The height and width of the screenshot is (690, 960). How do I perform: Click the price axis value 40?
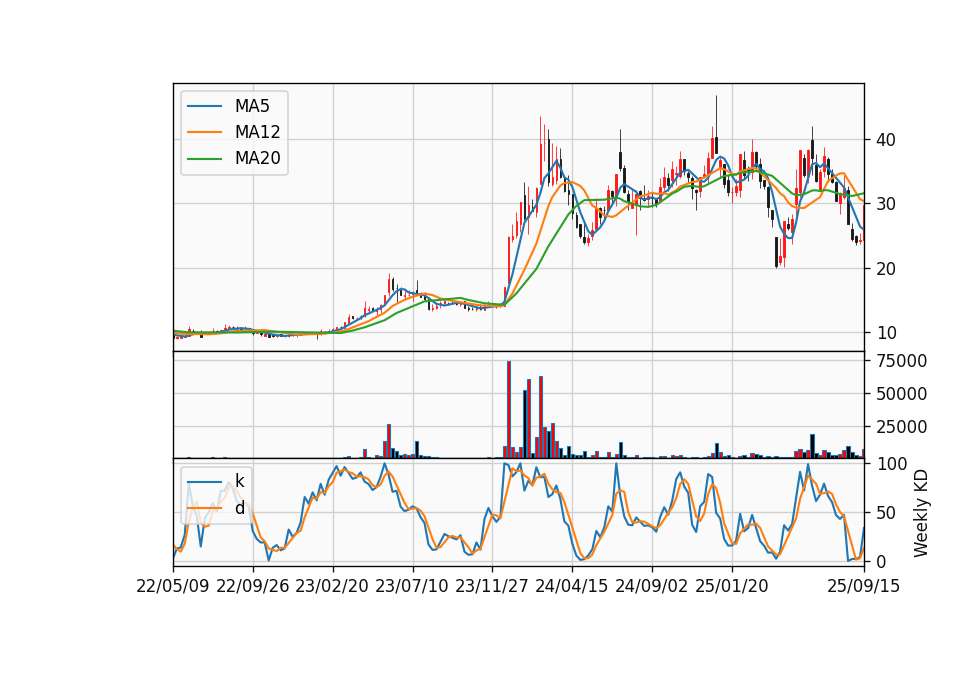click(886, 140)
